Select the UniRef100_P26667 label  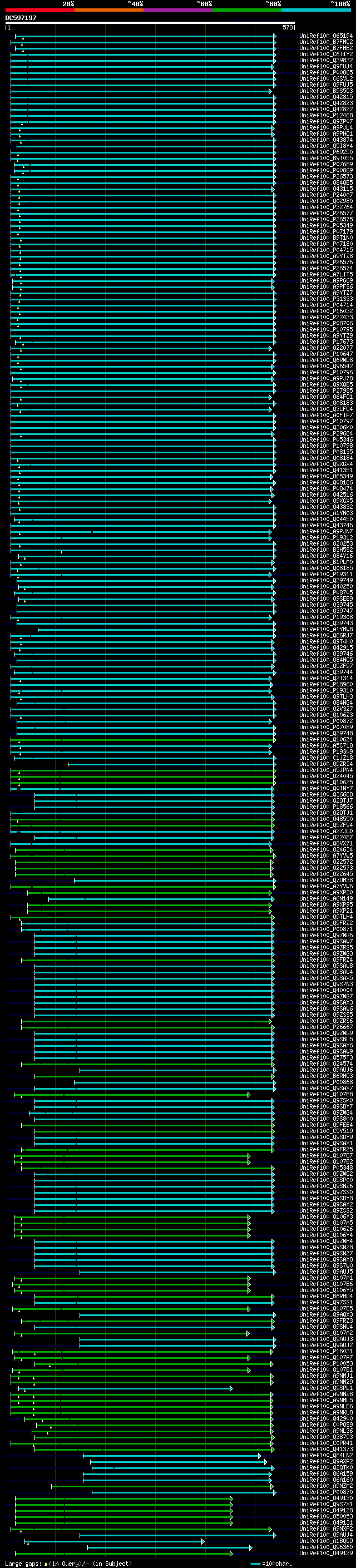click(x=326, y=1027)
